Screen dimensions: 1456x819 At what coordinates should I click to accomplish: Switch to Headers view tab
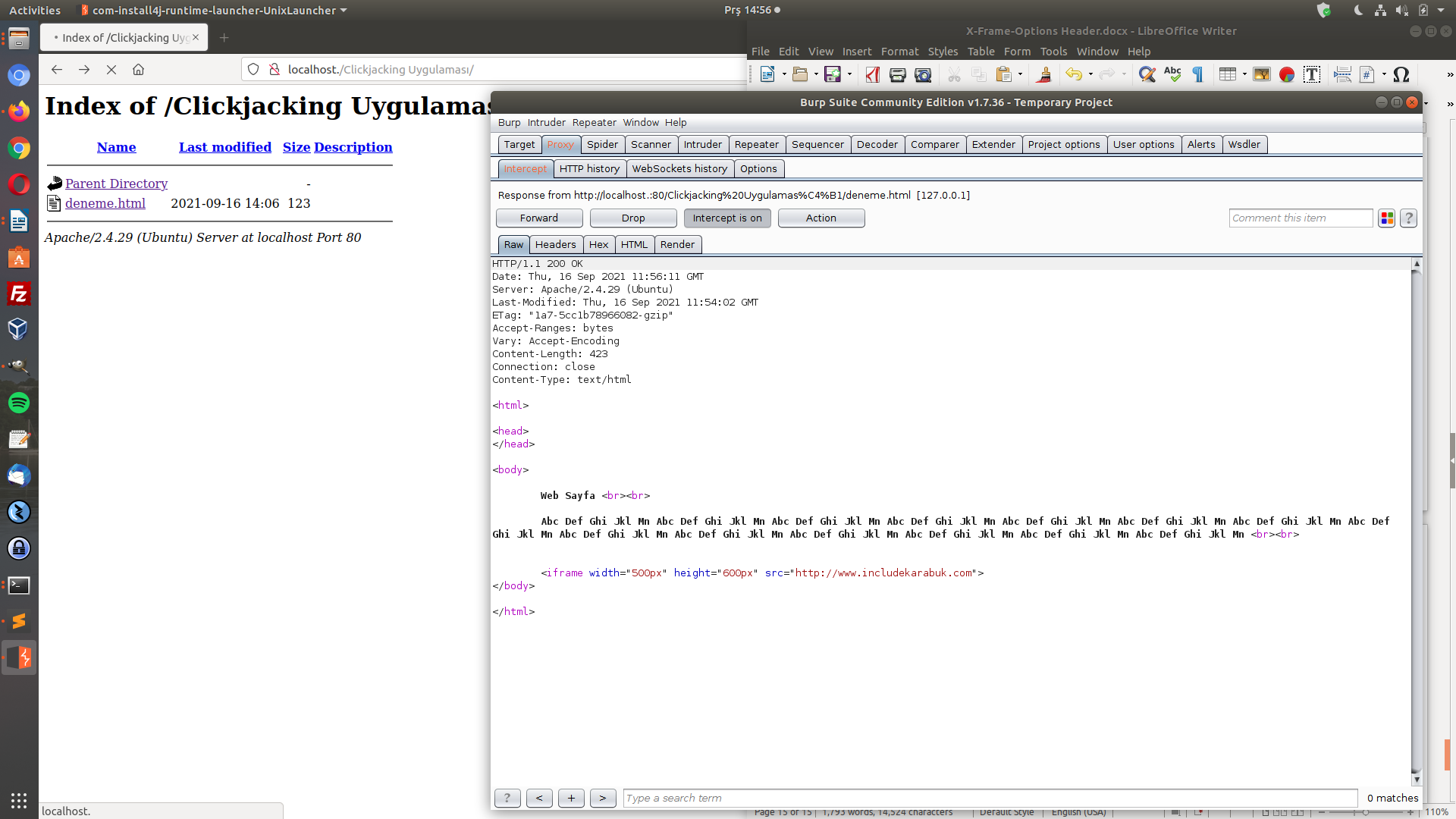[555, 245]
